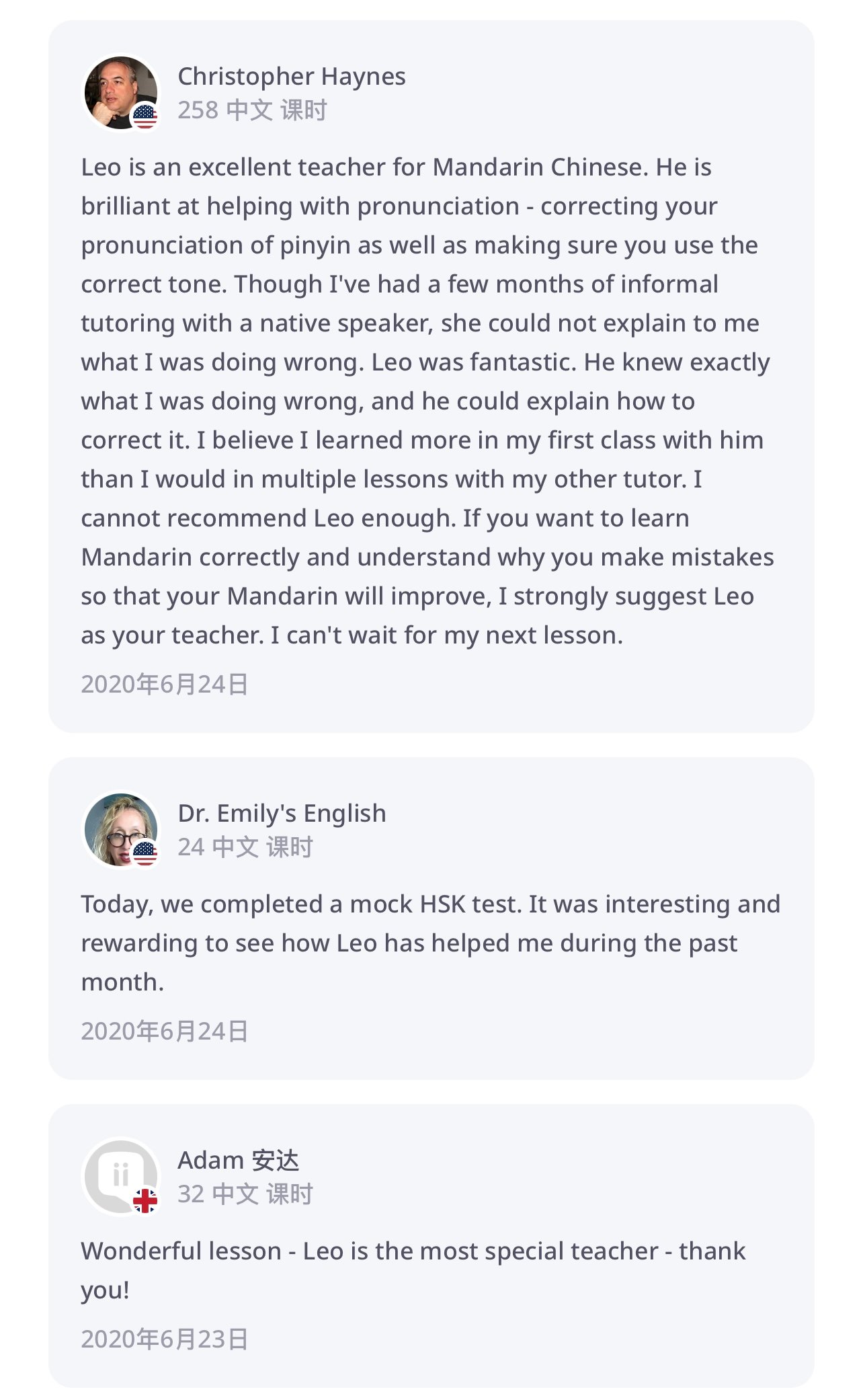The image size is (863, 1400).
Task: Click the first review's 2020年6月24日 date
Action: (x=165, y=685)
